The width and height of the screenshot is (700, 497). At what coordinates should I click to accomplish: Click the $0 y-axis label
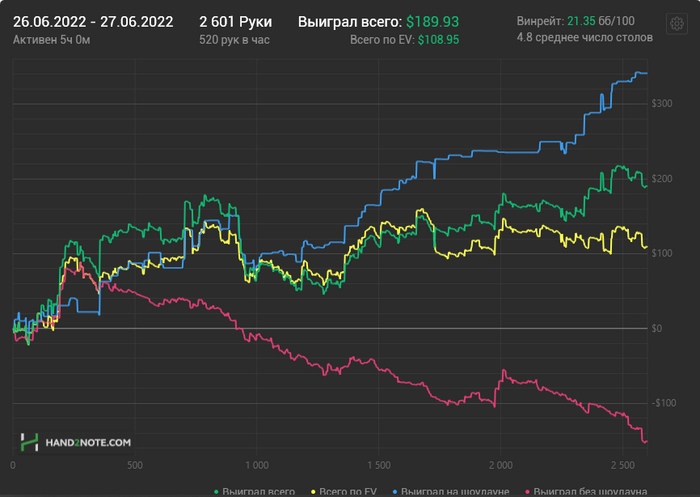[656, 328]
